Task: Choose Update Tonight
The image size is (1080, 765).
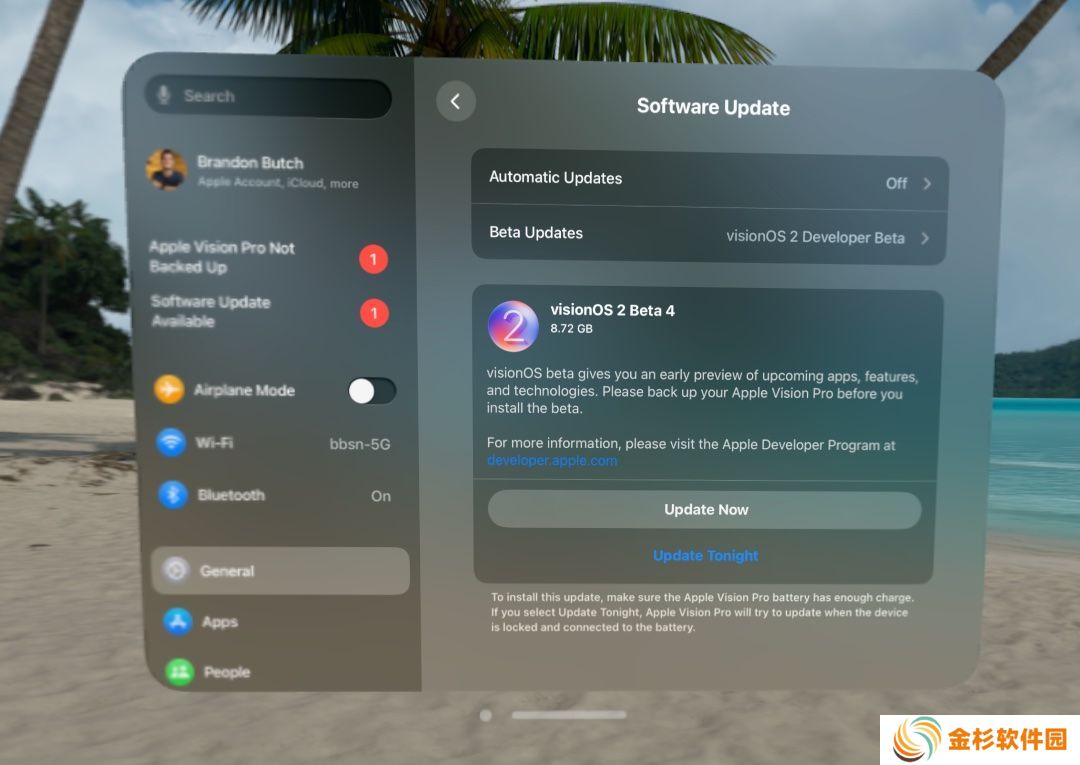Action: click(x=705, y=555)
